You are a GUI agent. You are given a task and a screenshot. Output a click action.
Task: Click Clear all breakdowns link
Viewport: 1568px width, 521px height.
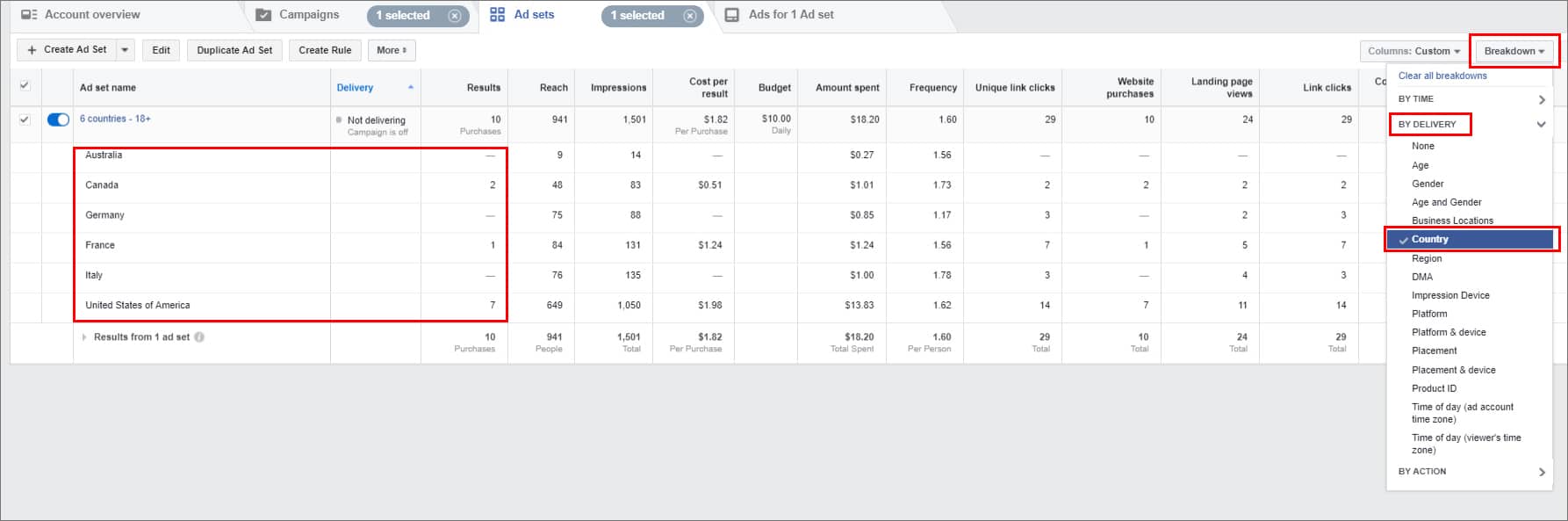[x=1442, y=76]
